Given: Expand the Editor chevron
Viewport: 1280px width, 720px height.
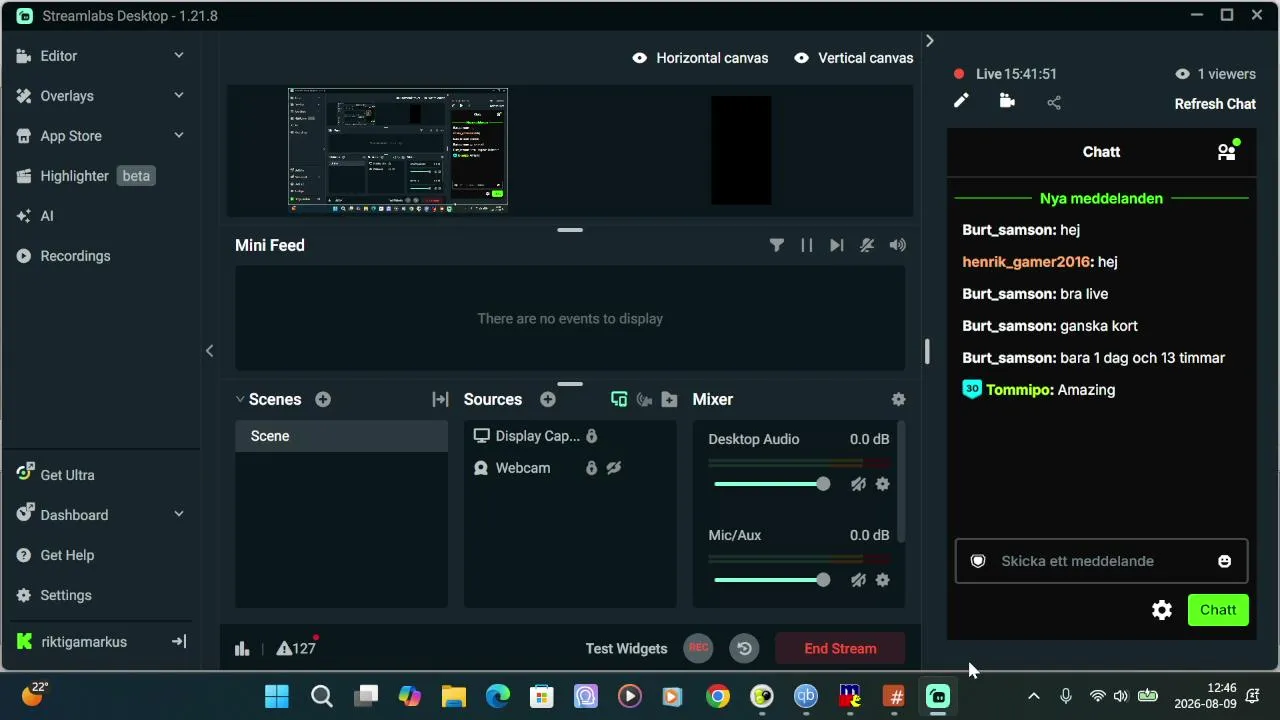Looking at the screenshot, I should click(179, 56).
